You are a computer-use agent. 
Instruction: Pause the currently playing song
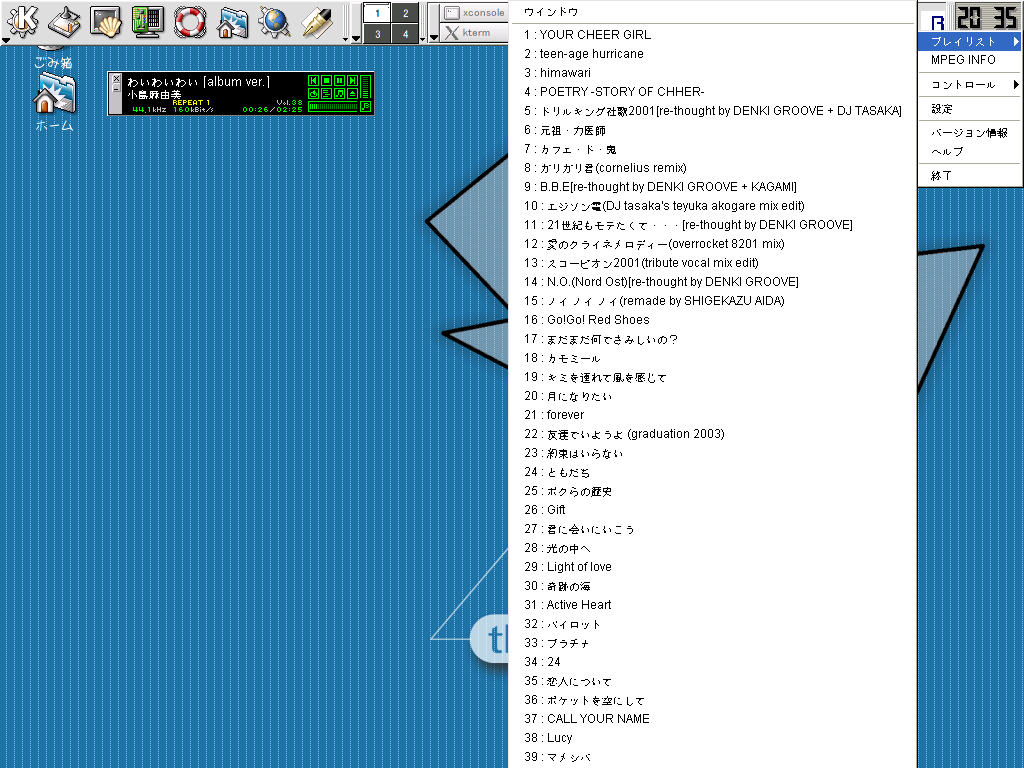click(340, 80)
